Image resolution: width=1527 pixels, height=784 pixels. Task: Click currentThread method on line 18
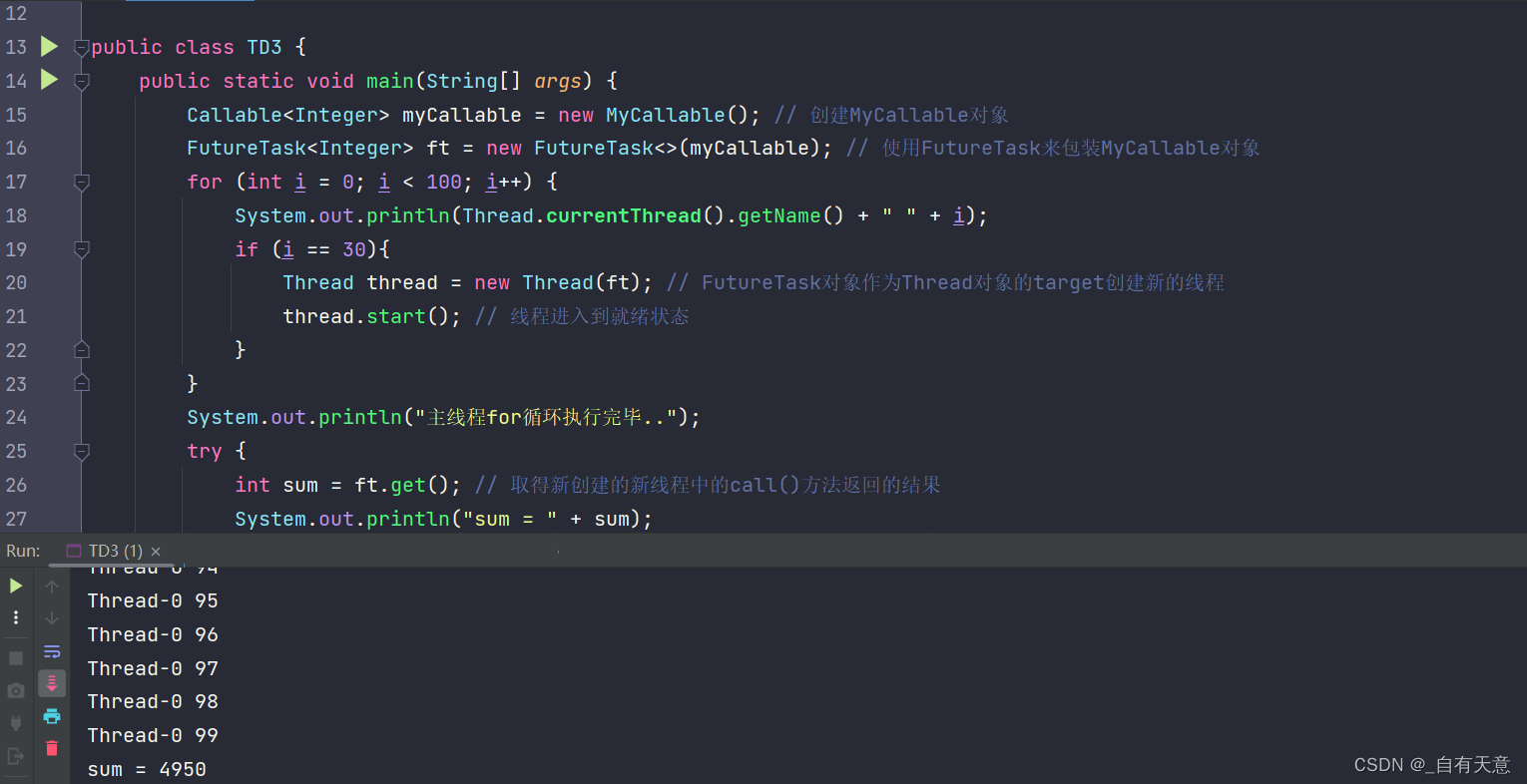pos(624,215)
